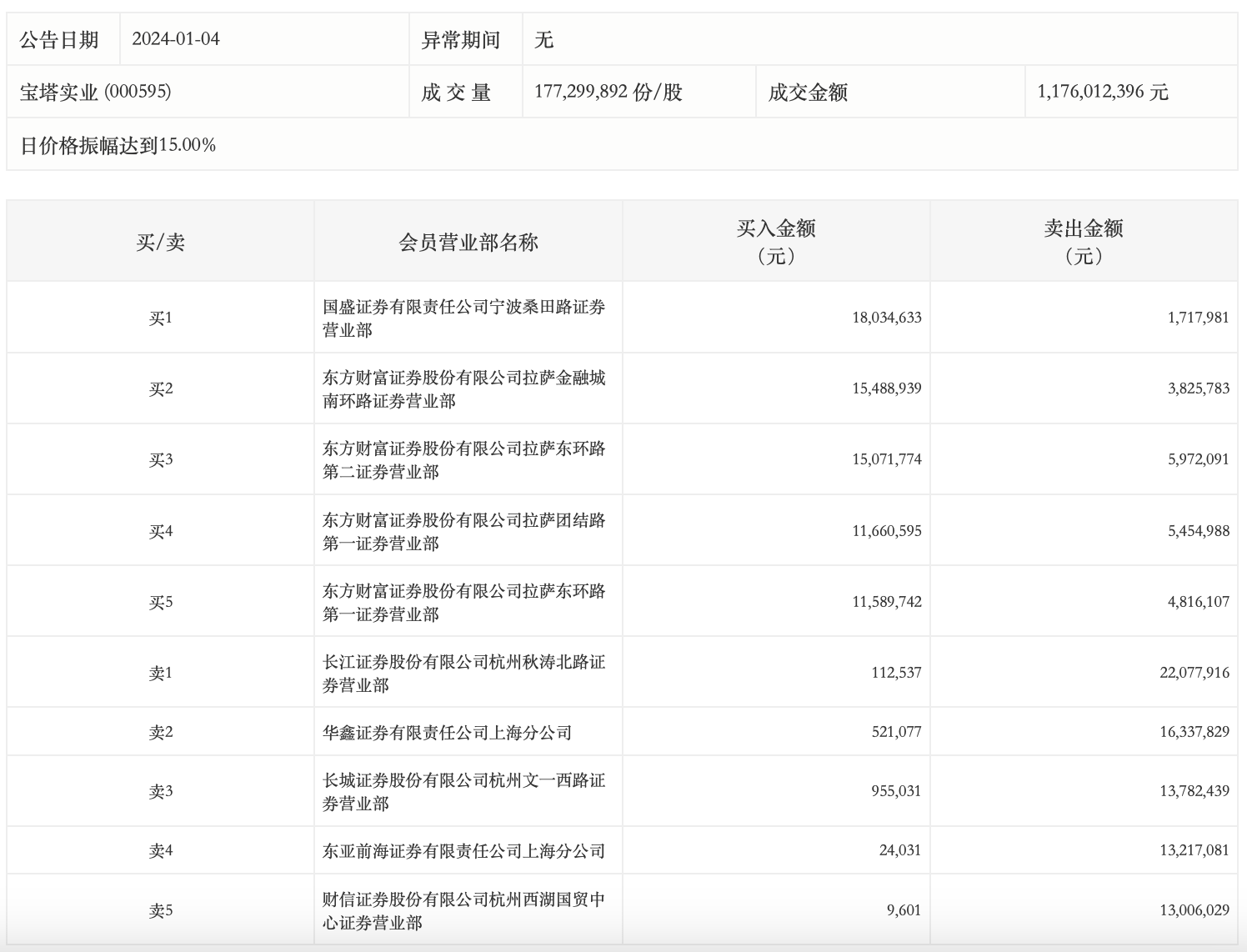The height and width of the screenshot is (952, 1247).
Task: Select 国盛证券宁波桑田路 branch name
Action: (463, 318)
